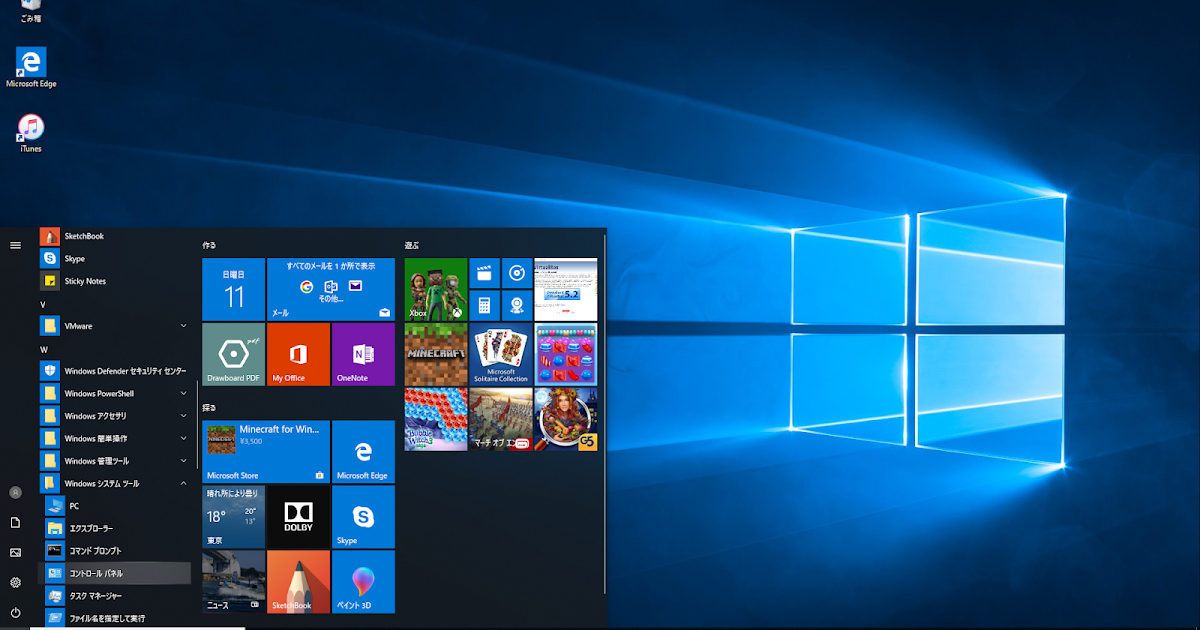Open Pictures from the Start left rail
The image size is (1200, 630).
pos(15,552)
